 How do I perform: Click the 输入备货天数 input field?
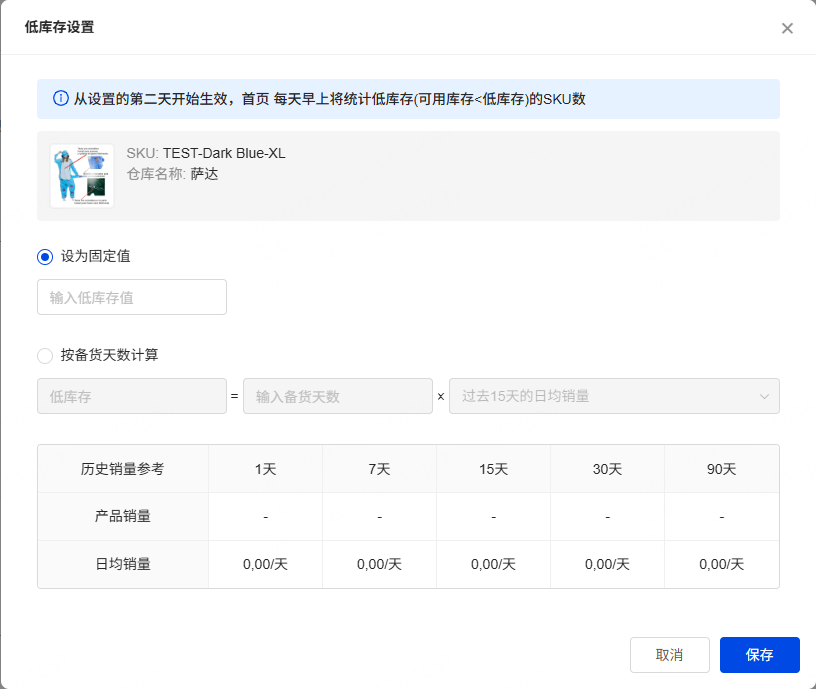337,396
